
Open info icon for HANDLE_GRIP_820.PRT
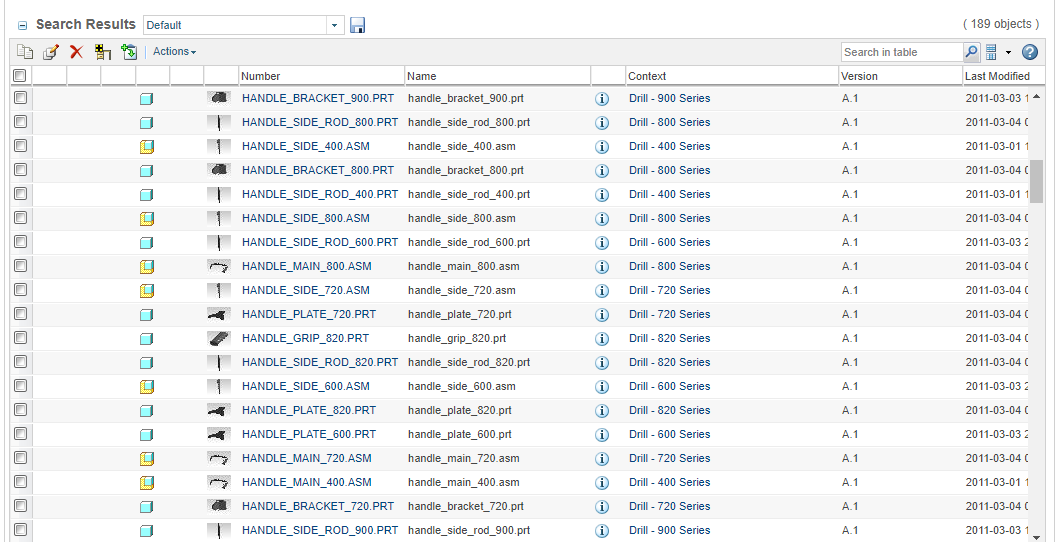(x=602, y=339)
